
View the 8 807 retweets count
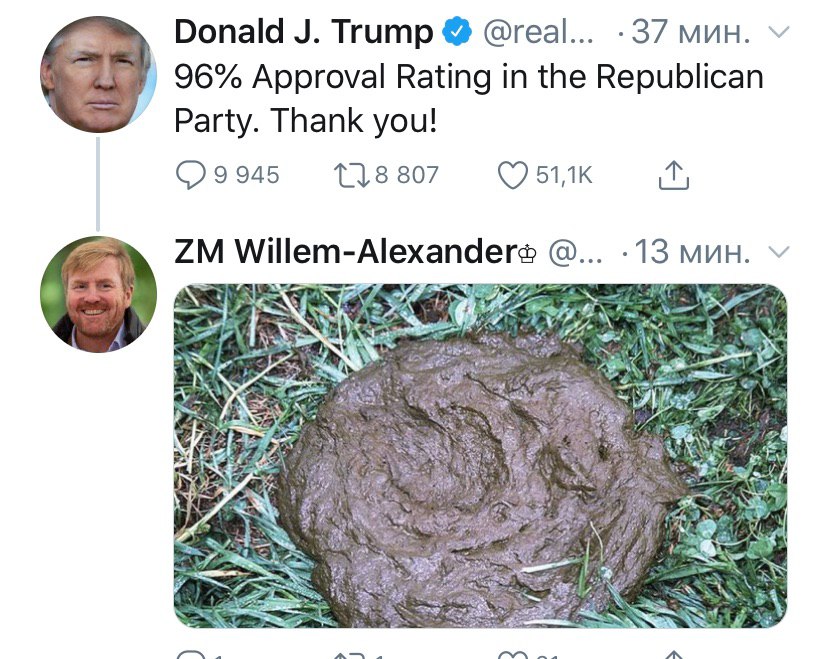pyautogui.click(x=406, y=176)
